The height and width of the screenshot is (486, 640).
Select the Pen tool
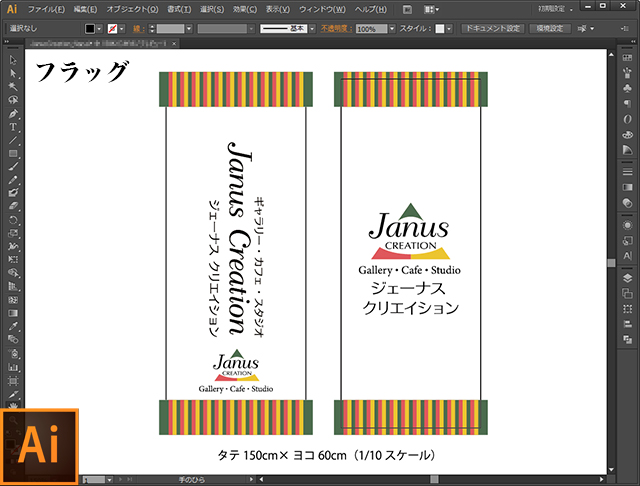(13, 113)
